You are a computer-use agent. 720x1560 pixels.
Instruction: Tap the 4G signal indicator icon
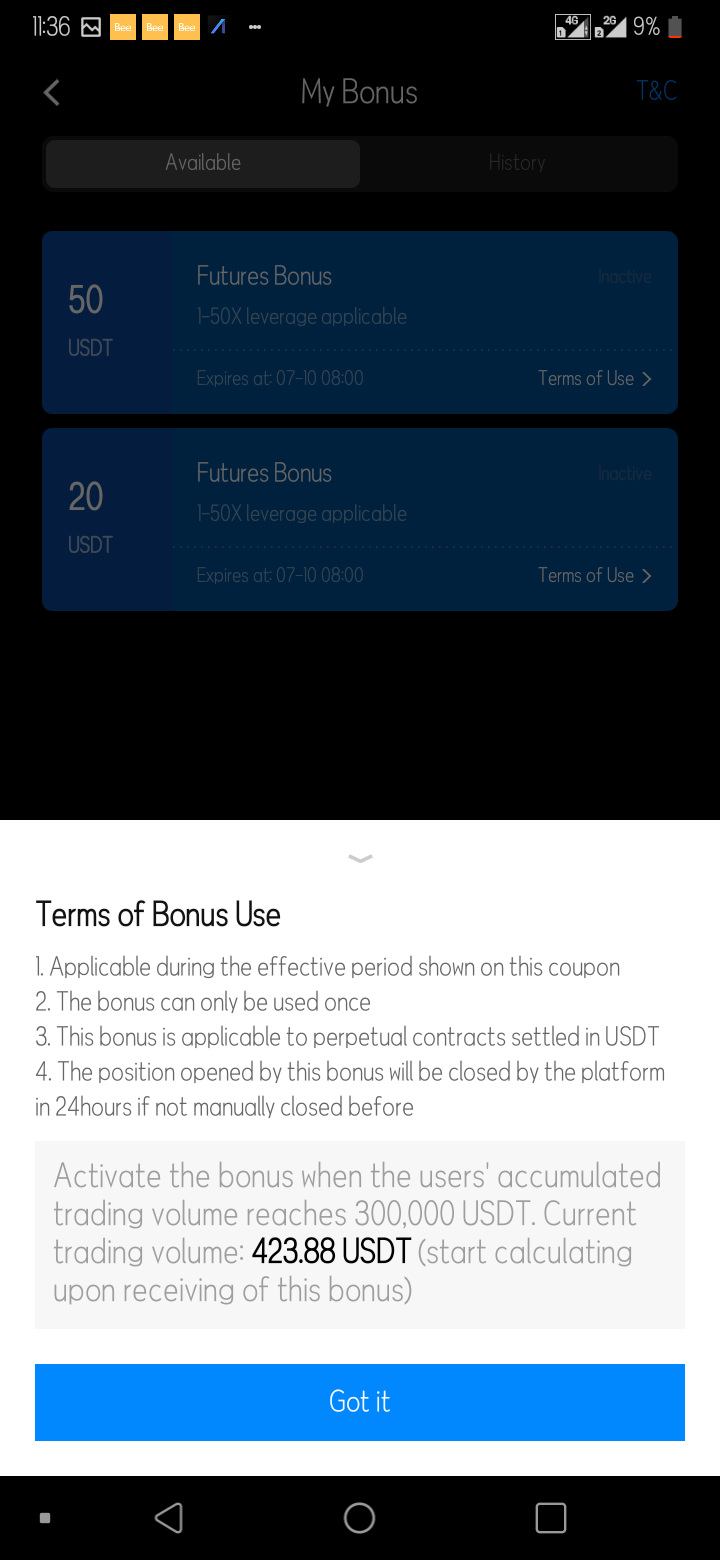(x=572, y=27)
